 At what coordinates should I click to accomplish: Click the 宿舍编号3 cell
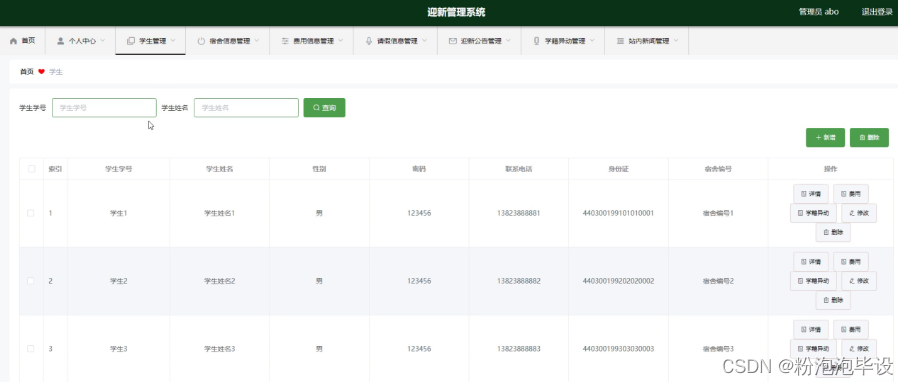point(718,349)
